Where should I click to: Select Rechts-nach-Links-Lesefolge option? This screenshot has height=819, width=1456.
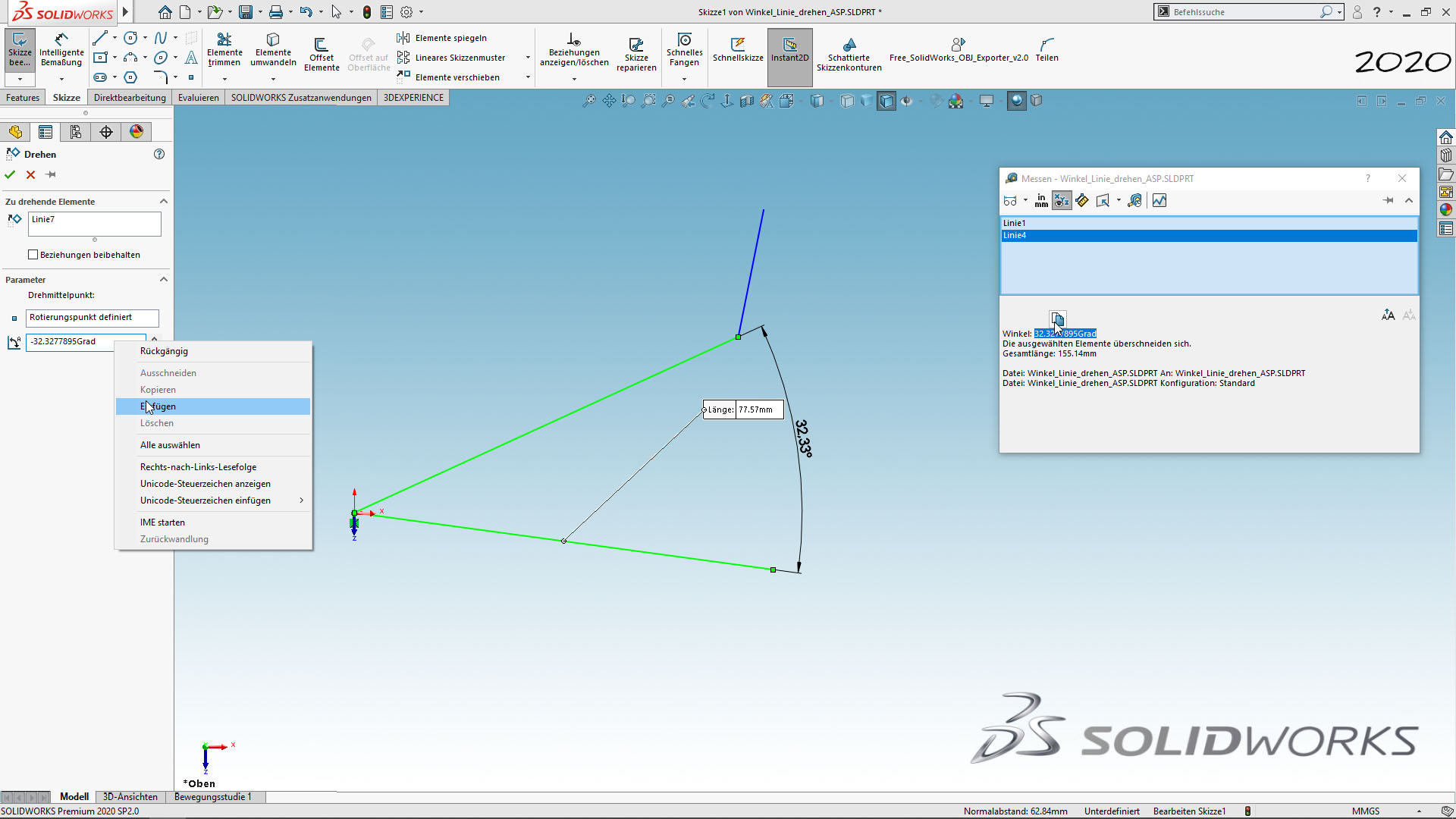213,467
